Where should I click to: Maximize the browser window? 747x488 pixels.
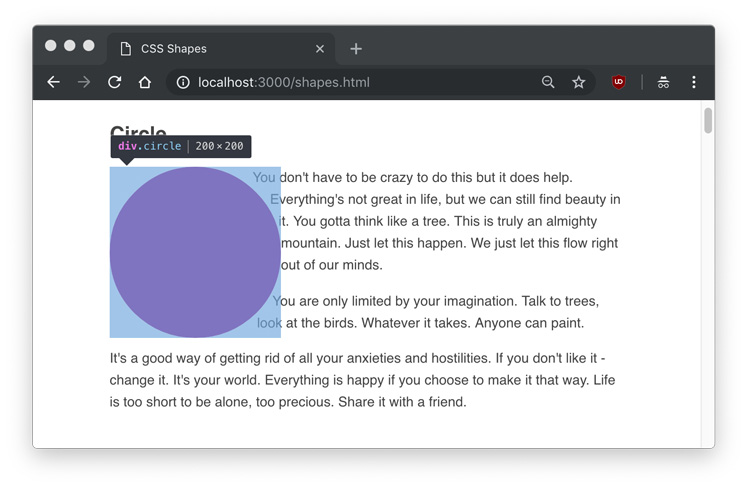coord(89,45)
